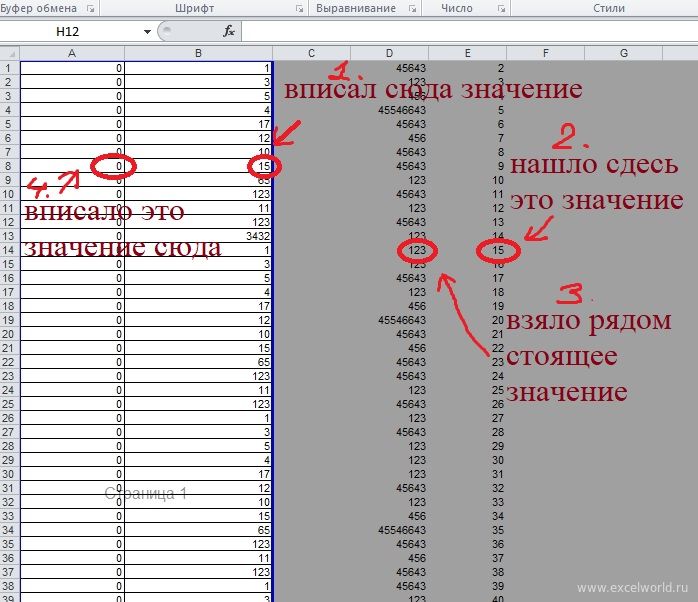
Task: Click cell B20 containing 10
Action: (199, 334)
